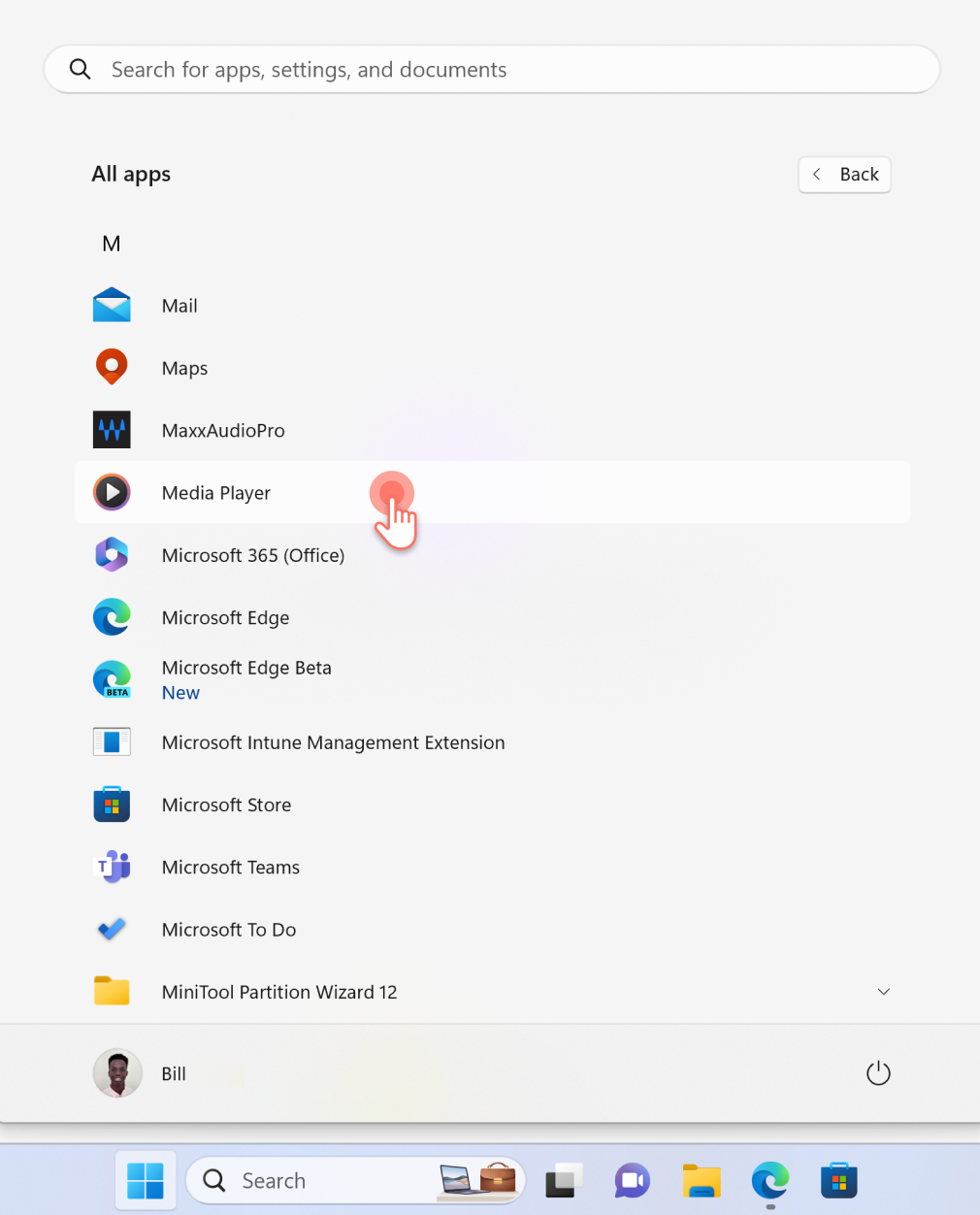Viewport: 980px width, 1215px height.
Task: Open Microsoft Edge from the taskbar
Action: 770,1181
